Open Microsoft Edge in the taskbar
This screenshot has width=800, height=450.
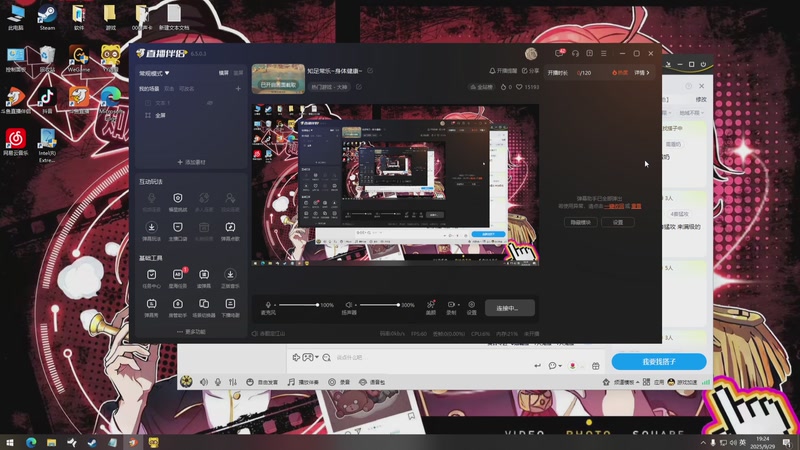click(x=31, y=442)
